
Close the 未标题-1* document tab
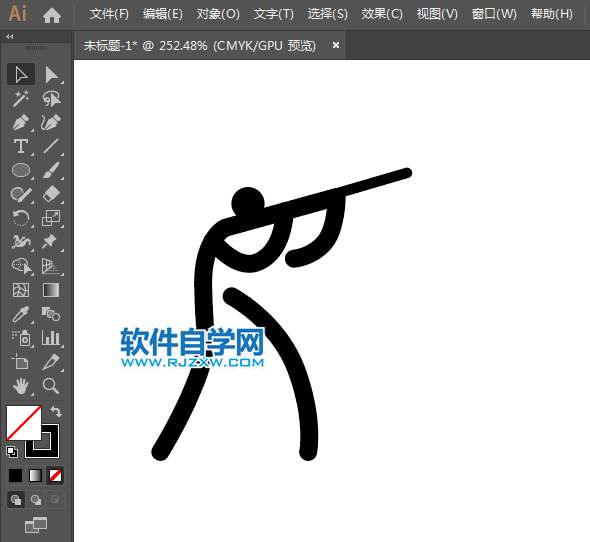click(x=336, y=46)
